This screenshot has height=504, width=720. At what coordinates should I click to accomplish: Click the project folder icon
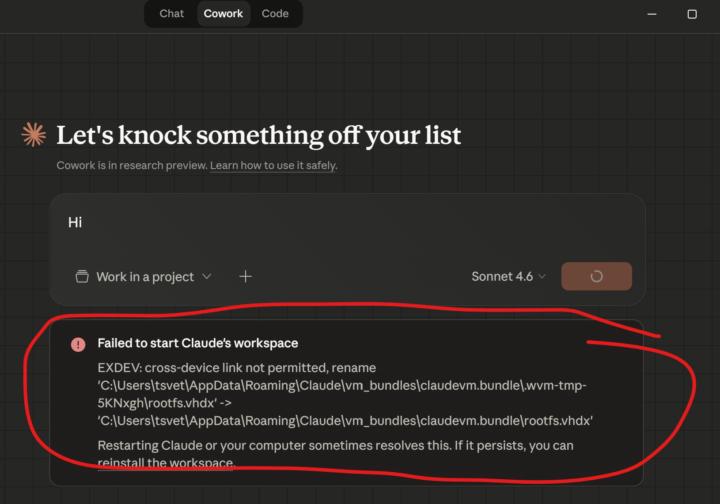point(82,276)
